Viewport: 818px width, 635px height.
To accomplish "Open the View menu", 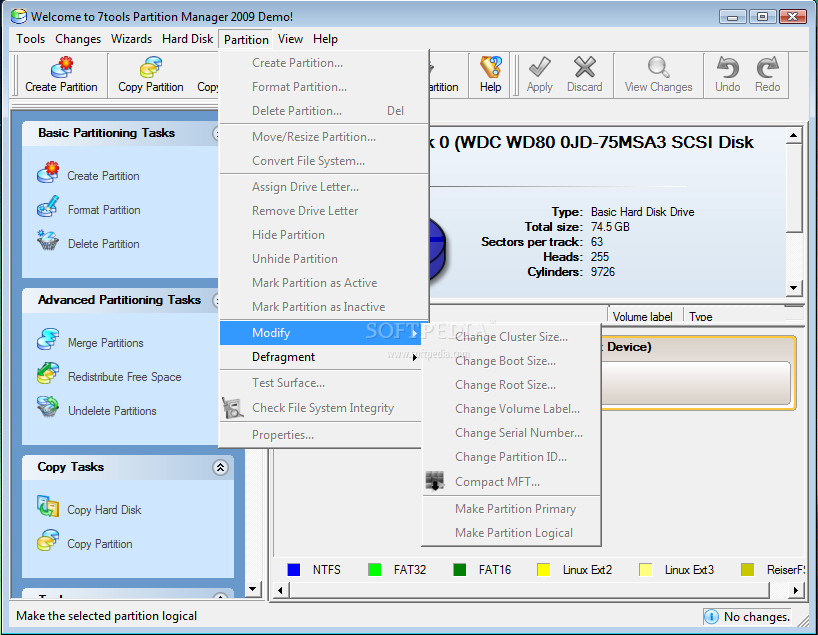I will click(x=290, y=39).
